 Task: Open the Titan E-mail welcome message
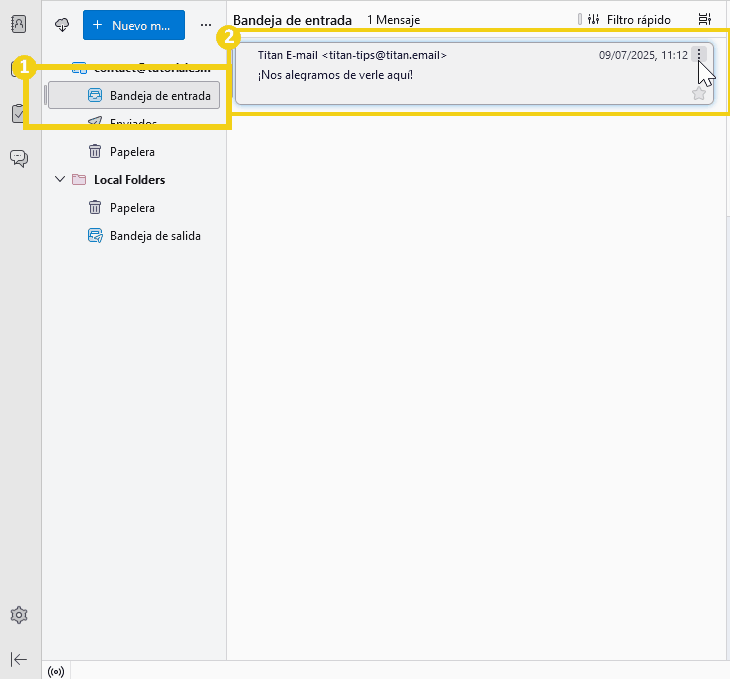[x=450, y=75]
